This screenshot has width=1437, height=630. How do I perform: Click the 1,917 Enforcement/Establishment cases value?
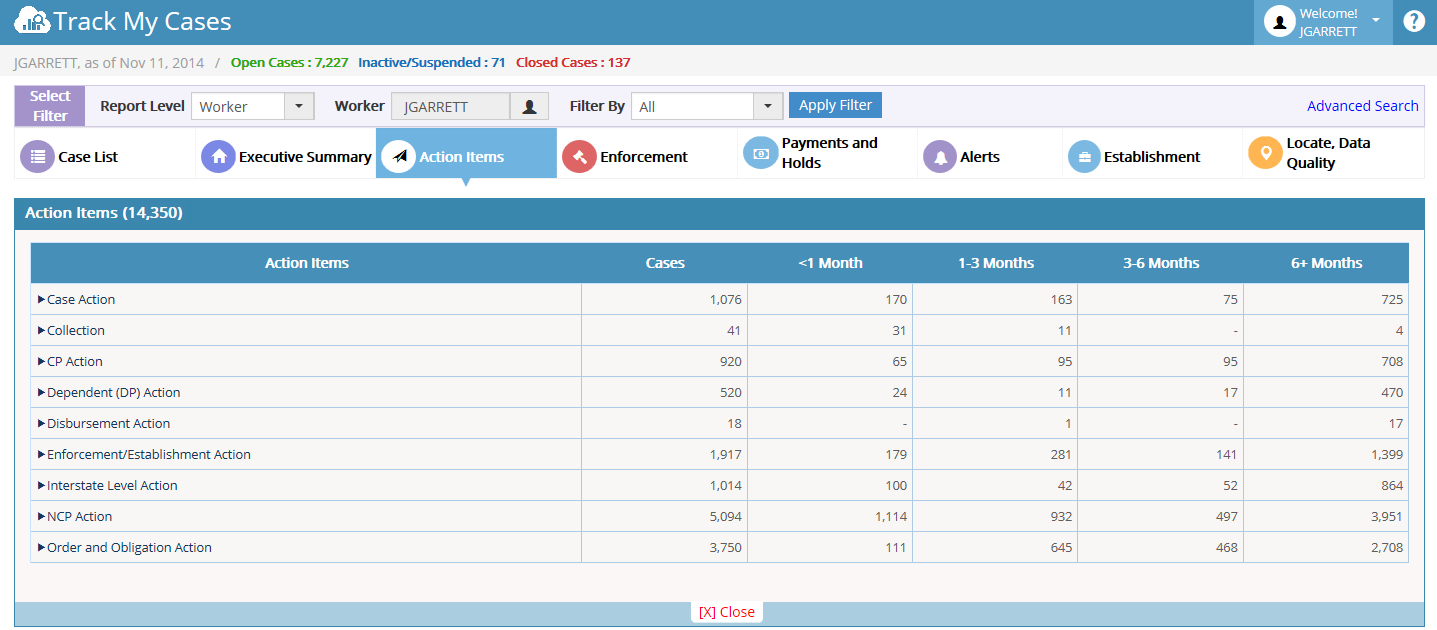click(x=725, y=454)
